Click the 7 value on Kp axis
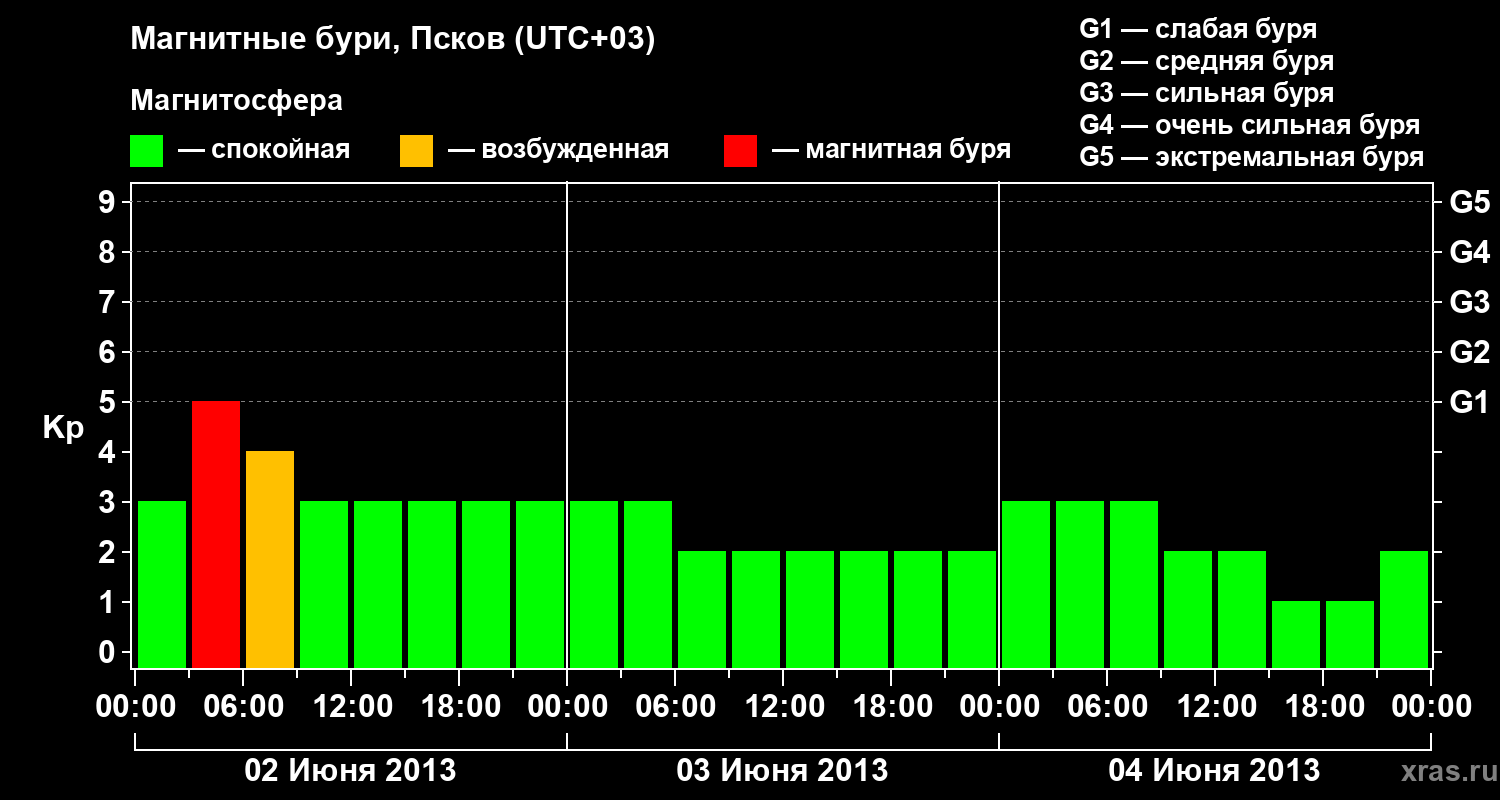Viewport: 1500px width, 800px height. (x=109, y=302)
